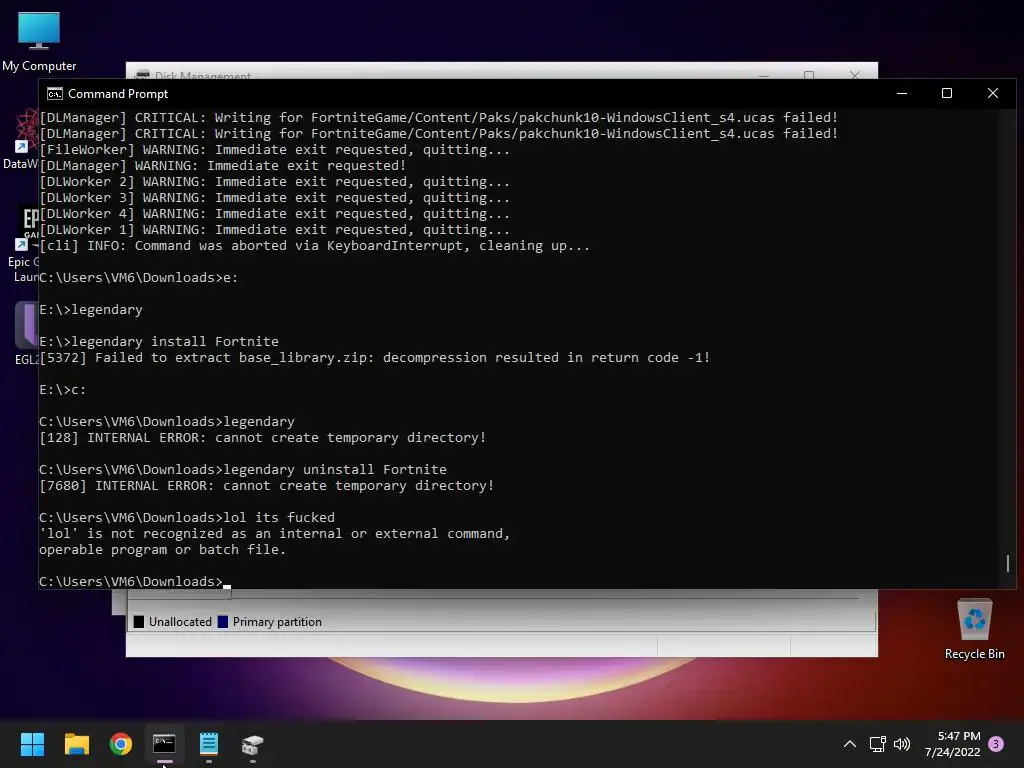The width and height of the screenshot is (1024, 768).
Task: Click the 'Command Prompt' window title text
Action: (118, 94)
